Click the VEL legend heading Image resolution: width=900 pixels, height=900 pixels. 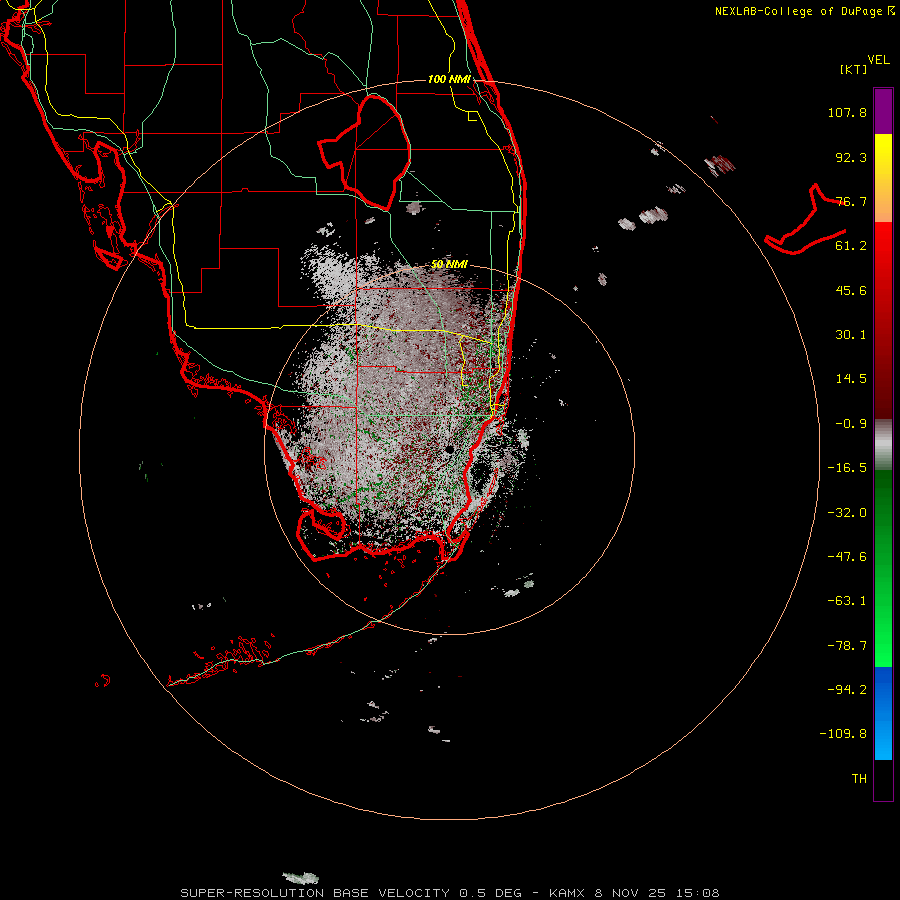click(x=878, y=60)
